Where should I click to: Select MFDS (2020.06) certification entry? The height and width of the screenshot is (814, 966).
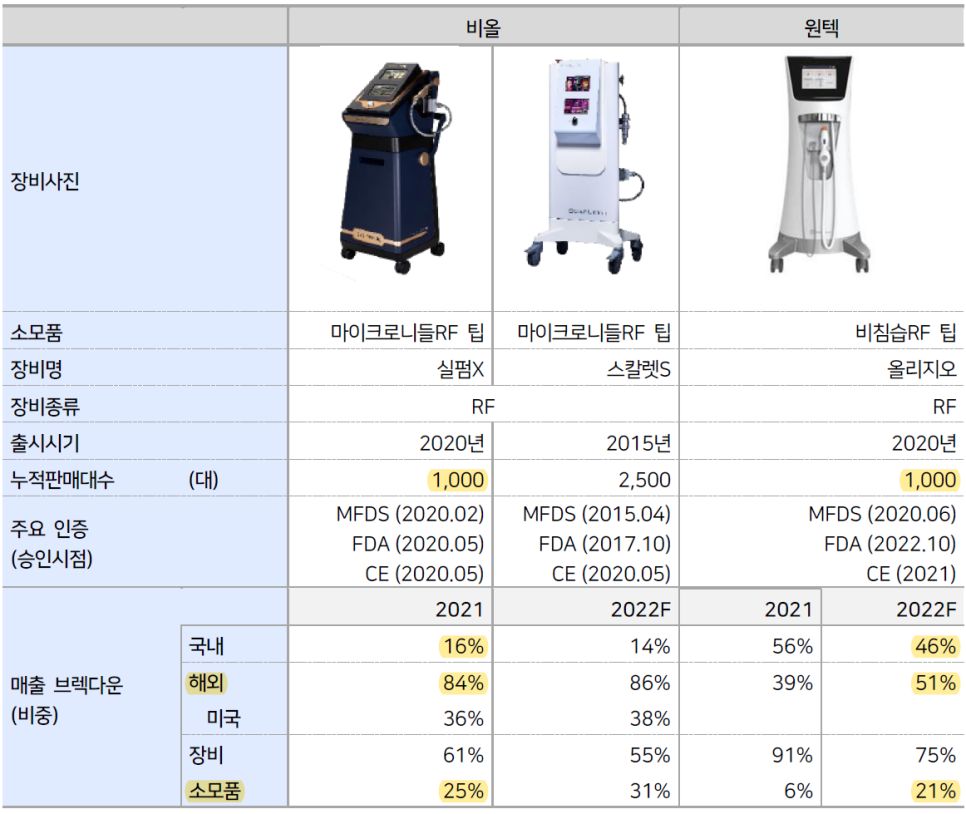[x=882, y=514]
